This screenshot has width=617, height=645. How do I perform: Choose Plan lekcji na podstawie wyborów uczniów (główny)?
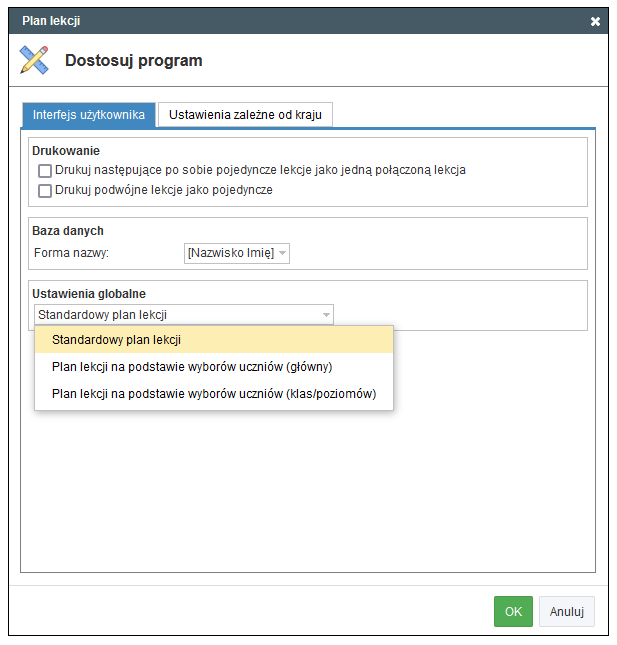[x=214, y=367]
